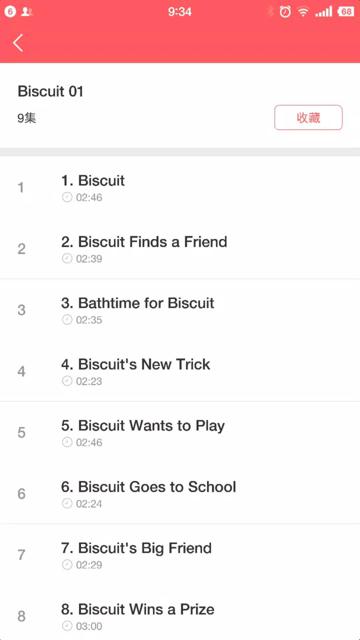Open 4. Biscuit's New Trick
Image resolution: width=360 pixels, height=640 pixels.
[x=180, y=371]
